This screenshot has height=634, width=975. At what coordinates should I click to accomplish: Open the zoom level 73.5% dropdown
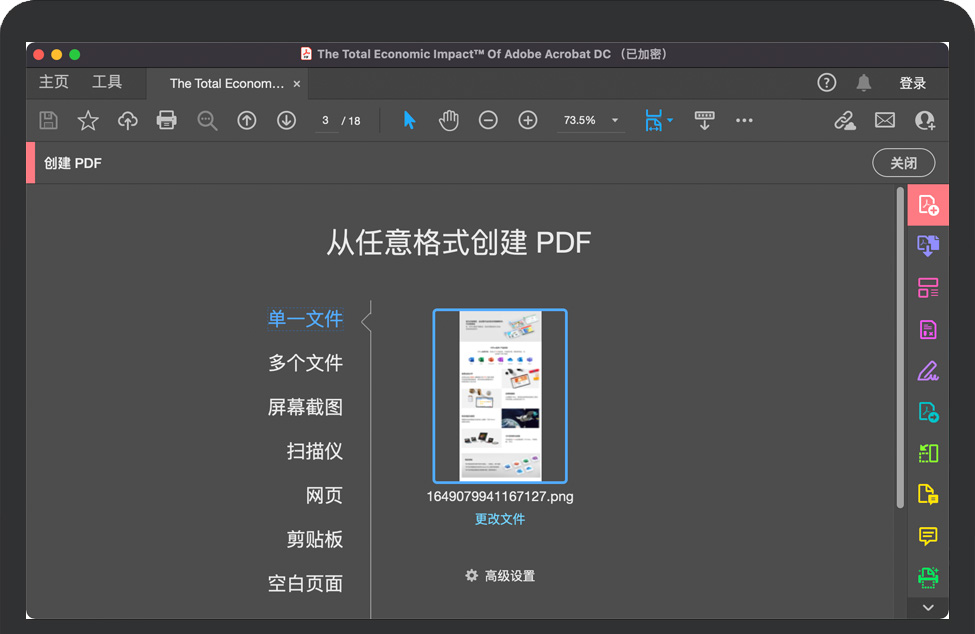click(x=615, y=120)
